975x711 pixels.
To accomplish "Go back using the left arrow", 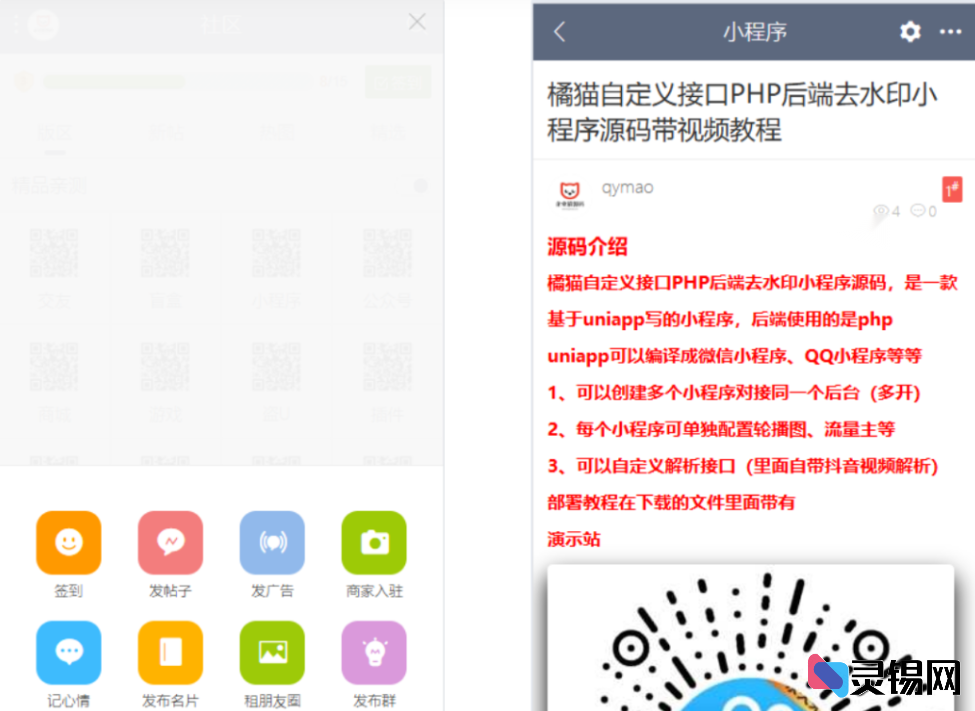I will (559, 31).
